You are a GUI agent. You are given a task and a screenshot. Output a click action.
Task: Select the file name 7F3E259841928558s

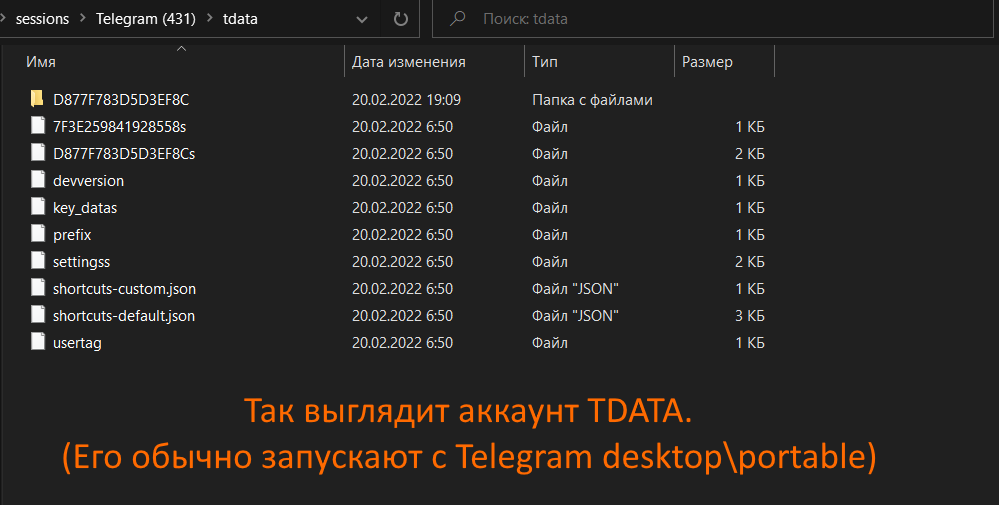pos(120,127)
